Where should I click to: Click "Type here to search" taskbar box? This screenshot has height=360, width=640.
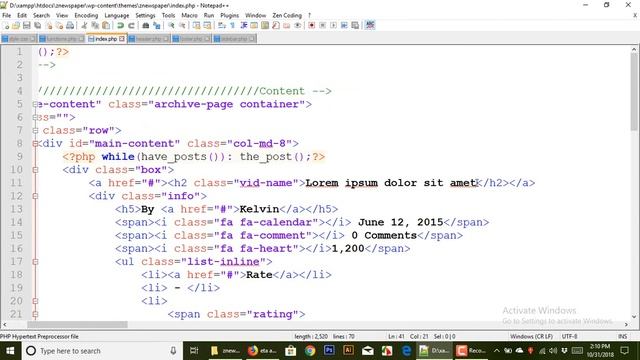[100, 351]
